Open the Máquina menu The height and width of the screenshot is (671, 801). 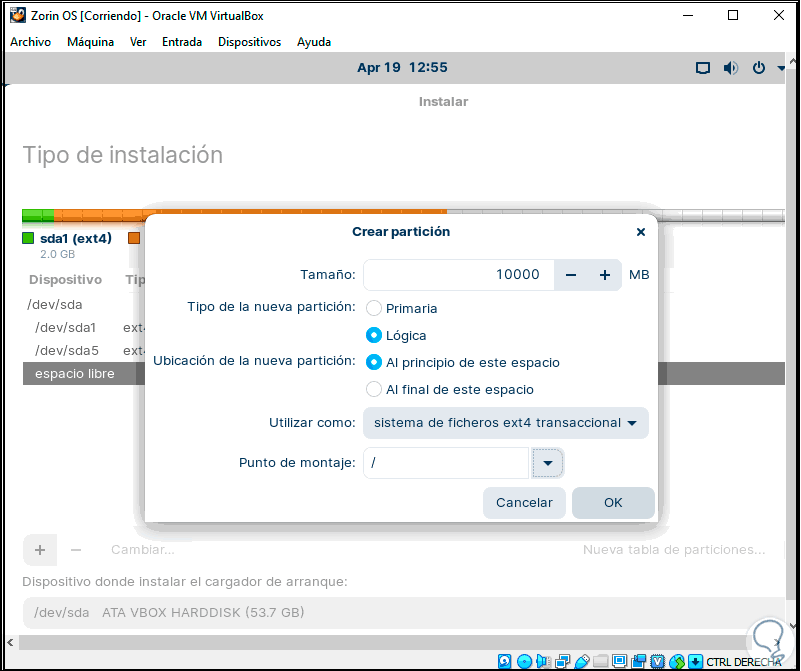(90, 42)
